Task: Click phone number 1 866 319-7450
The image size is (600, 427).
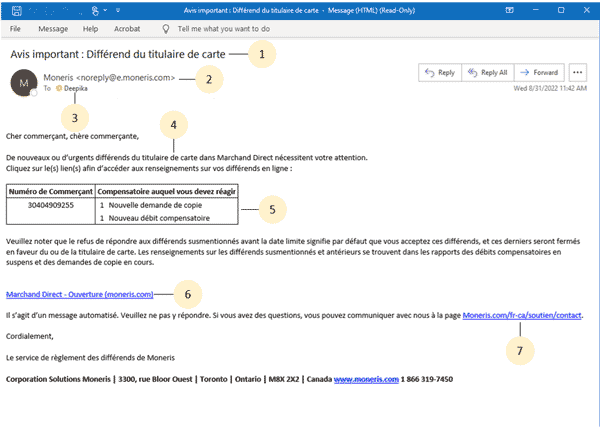Action: tap(427, 379)
